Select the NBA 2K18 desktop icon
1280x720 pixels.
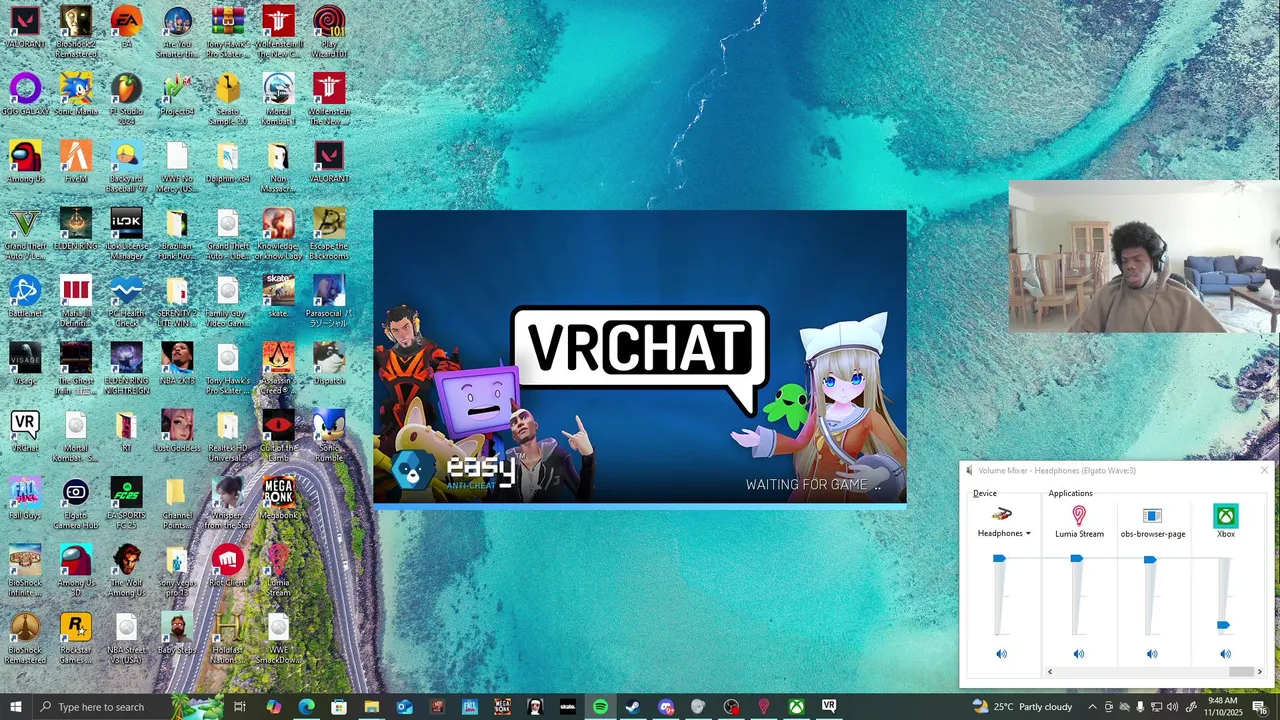(177, 366)
